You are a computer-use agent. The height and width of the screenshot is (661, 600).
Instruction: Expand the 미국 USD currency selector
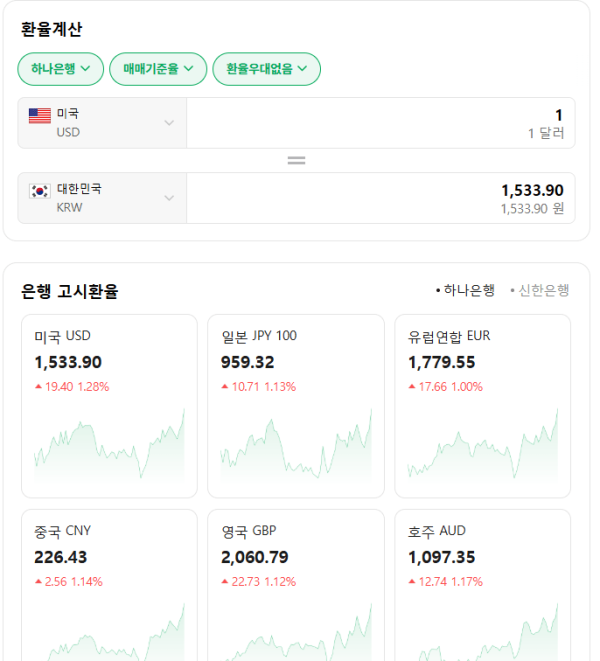point(102,123)
